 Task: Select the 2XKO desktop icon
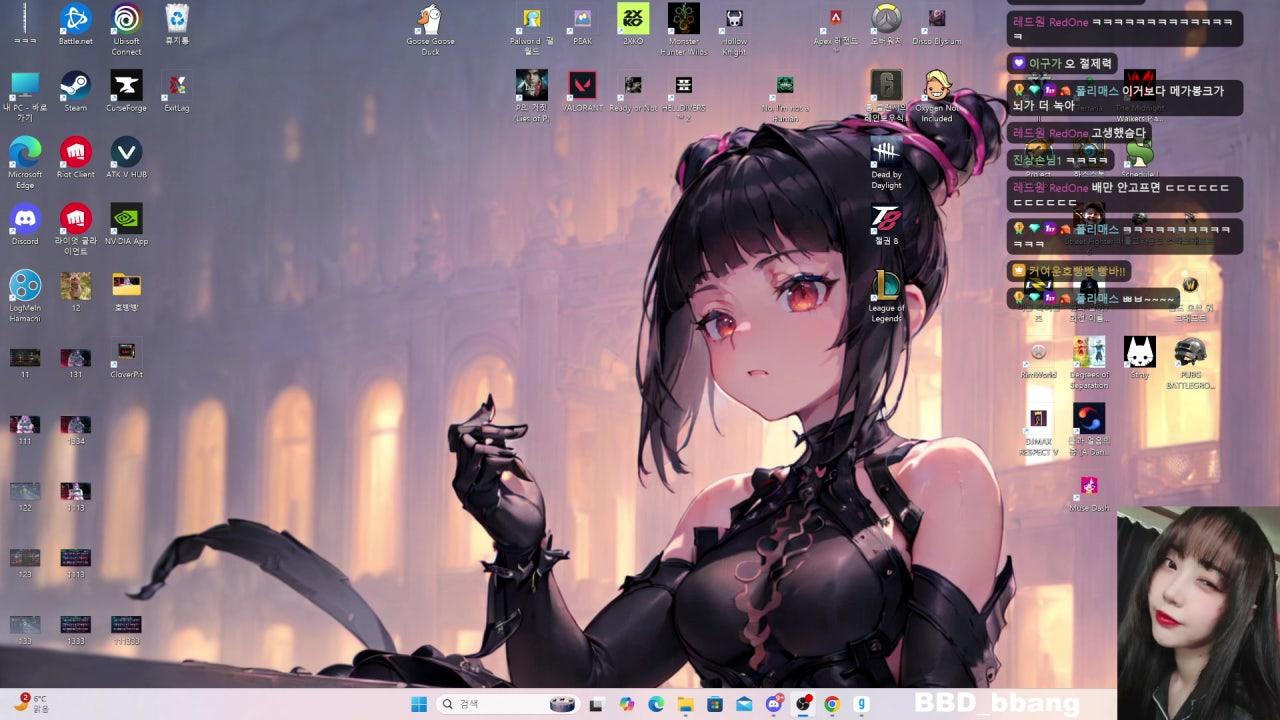point(633,25)
